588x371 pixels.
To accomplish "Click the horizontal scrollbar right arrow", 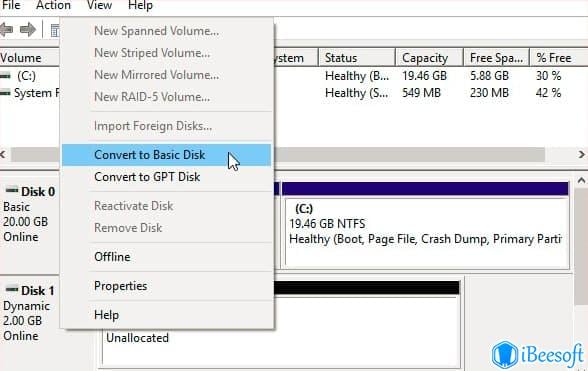I will (581, 155).
